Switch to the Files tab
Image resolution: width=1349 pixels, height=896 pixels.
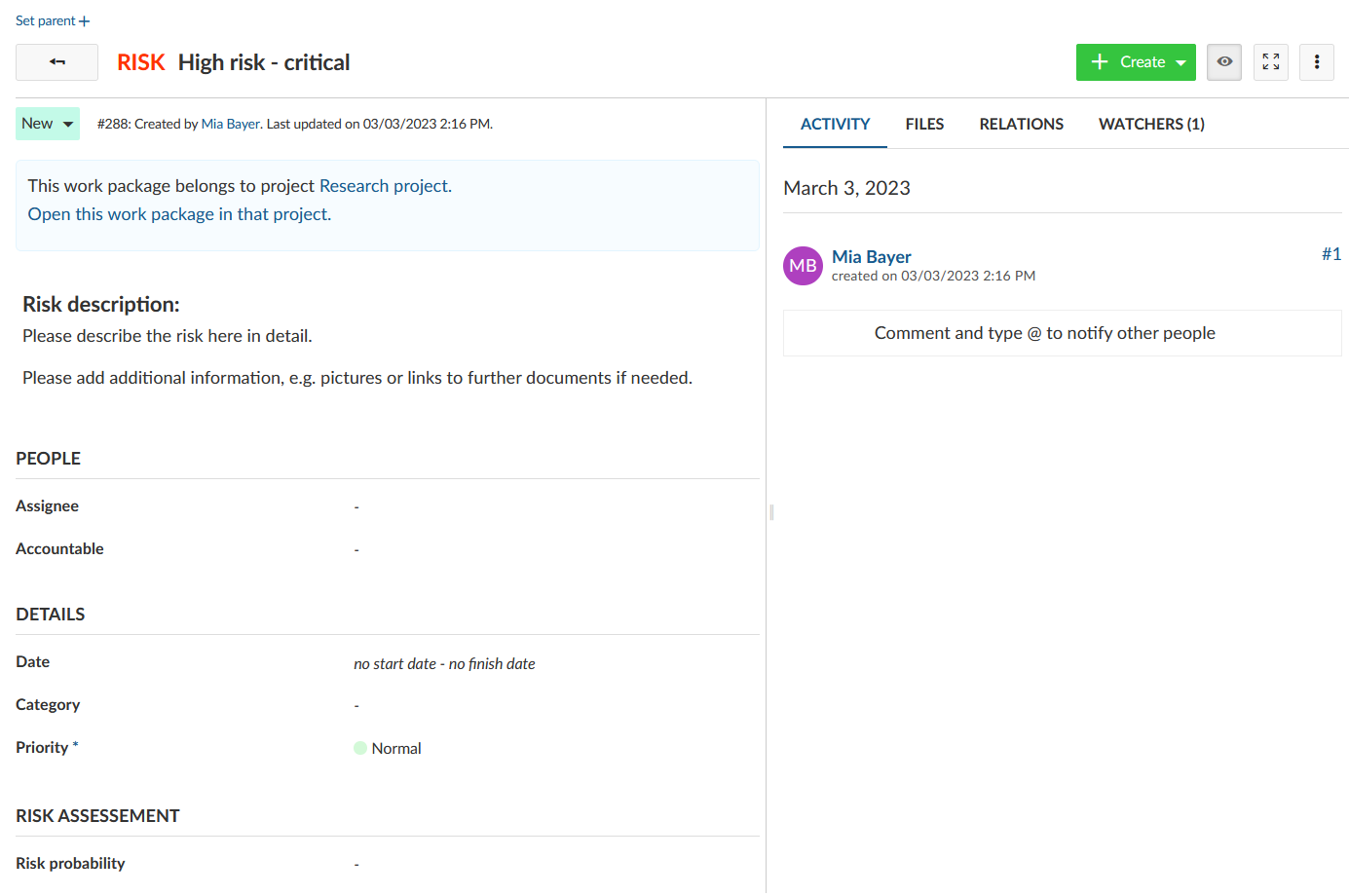[924, 125]
